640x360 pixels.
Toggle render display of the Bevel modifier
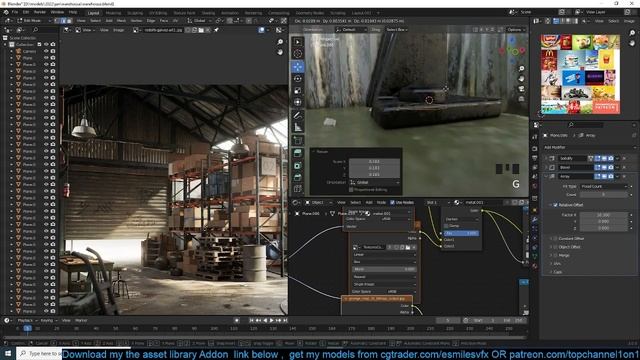coord(611,167)
